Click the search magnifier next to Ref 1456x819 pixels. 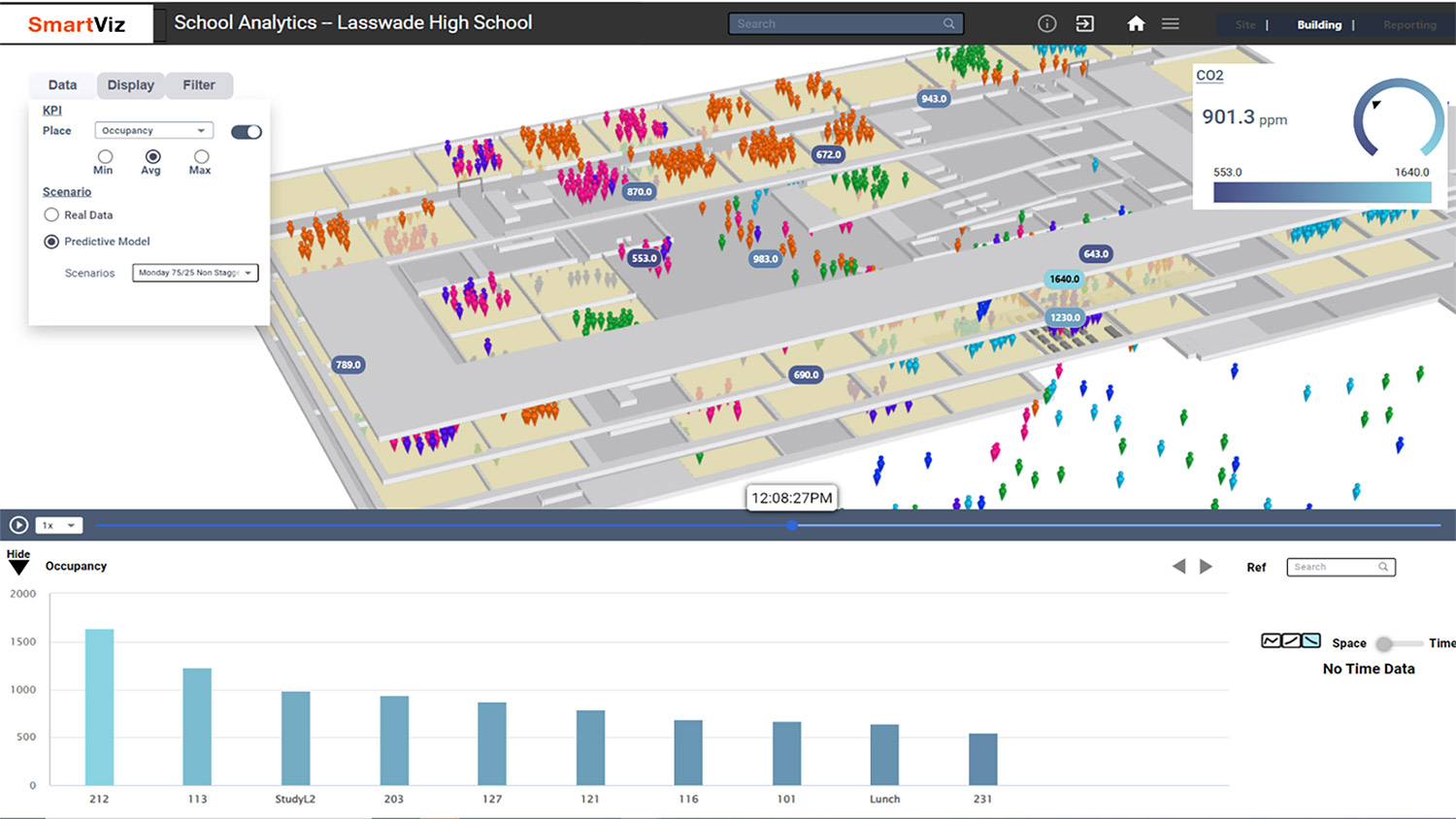click(1385, 567)
